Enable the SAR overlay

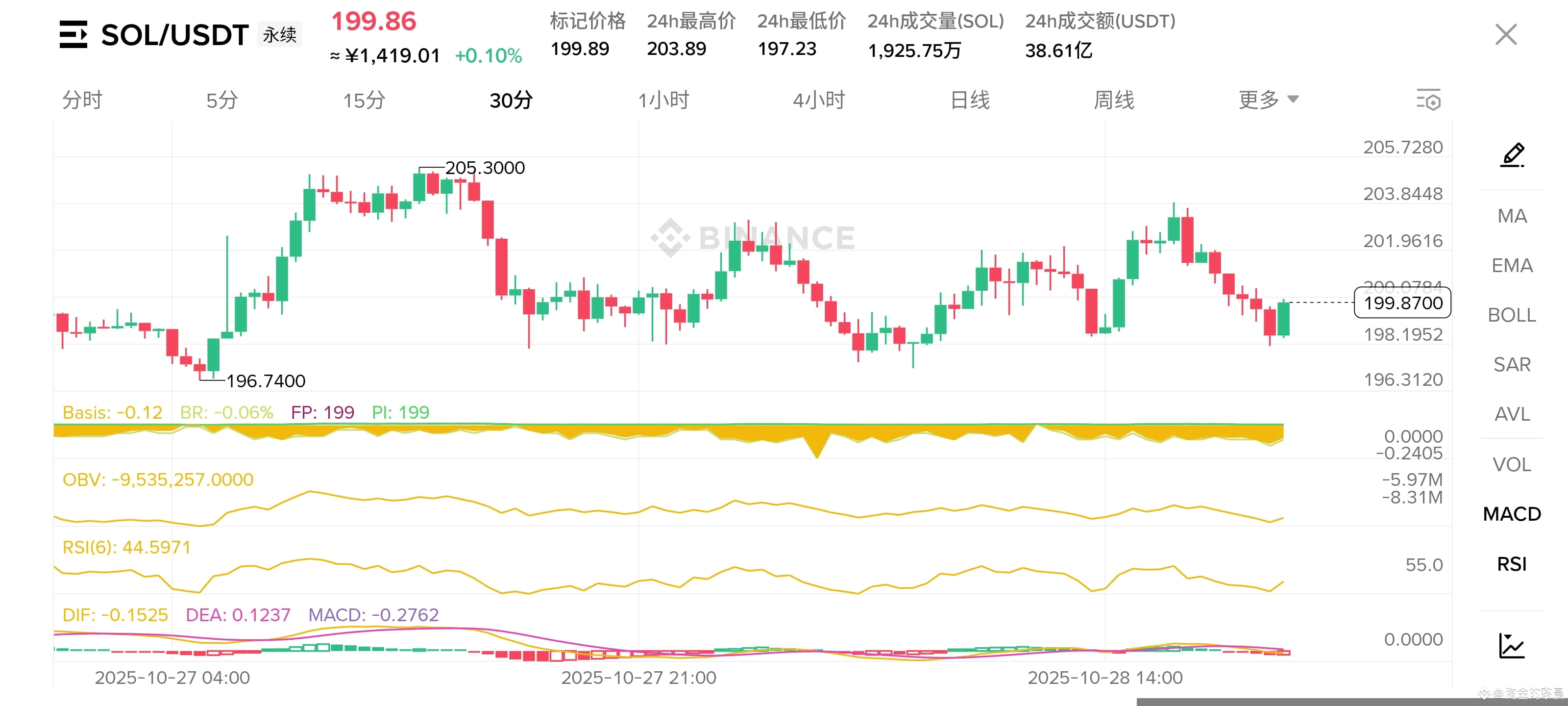pos(1512,364)
